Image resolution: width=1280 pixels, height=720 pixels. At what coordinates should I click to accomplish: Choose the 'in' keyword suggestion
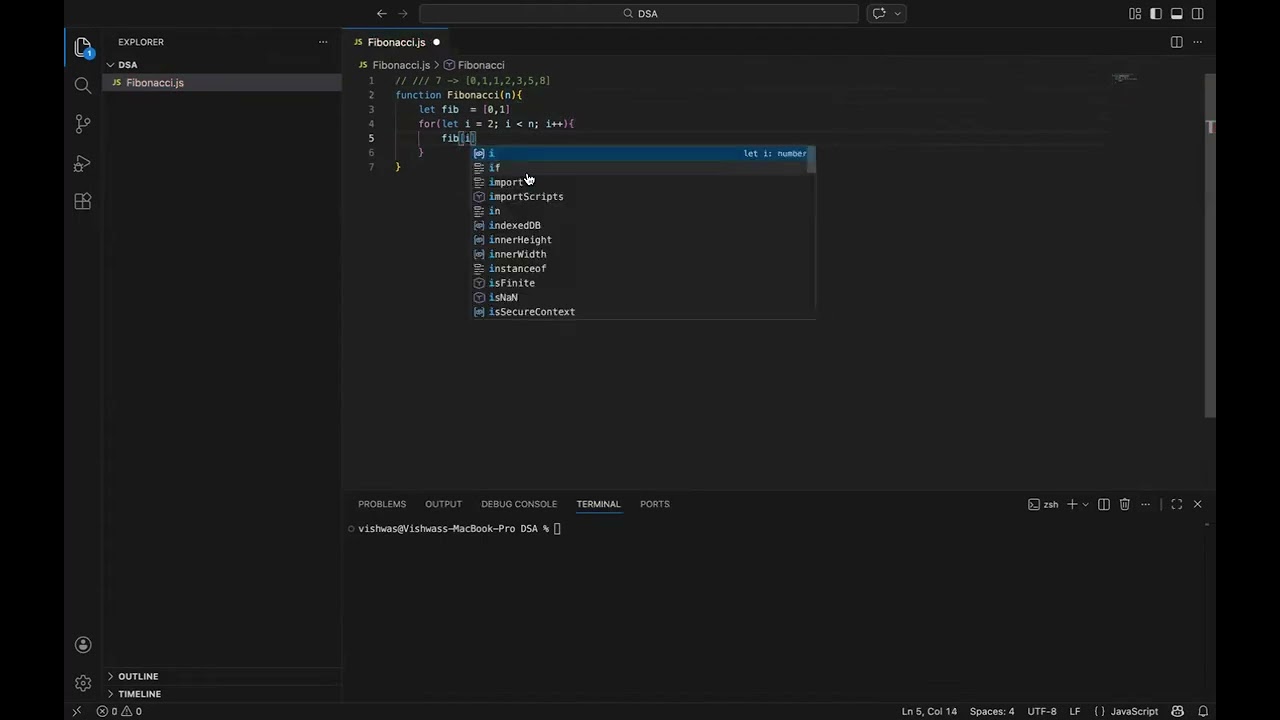click(x=644, y=211)
